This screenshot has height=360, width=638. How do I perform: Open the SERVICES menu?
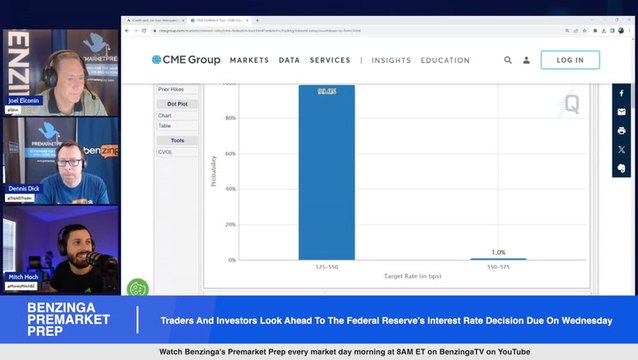pyautogui.click(x=330, y=60)
